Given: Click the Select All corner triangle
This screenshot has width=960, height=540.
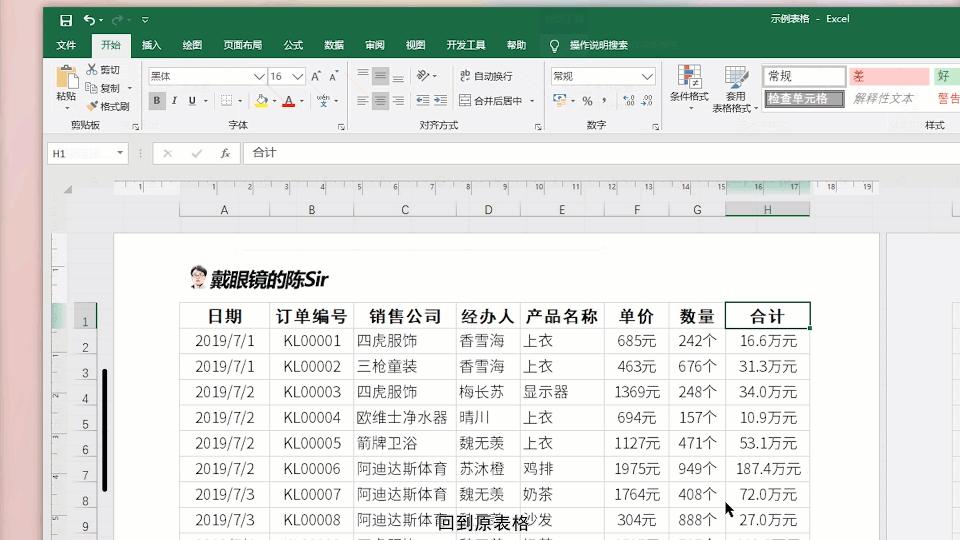Looking at the screenshot, I should (x=67, y=189).
